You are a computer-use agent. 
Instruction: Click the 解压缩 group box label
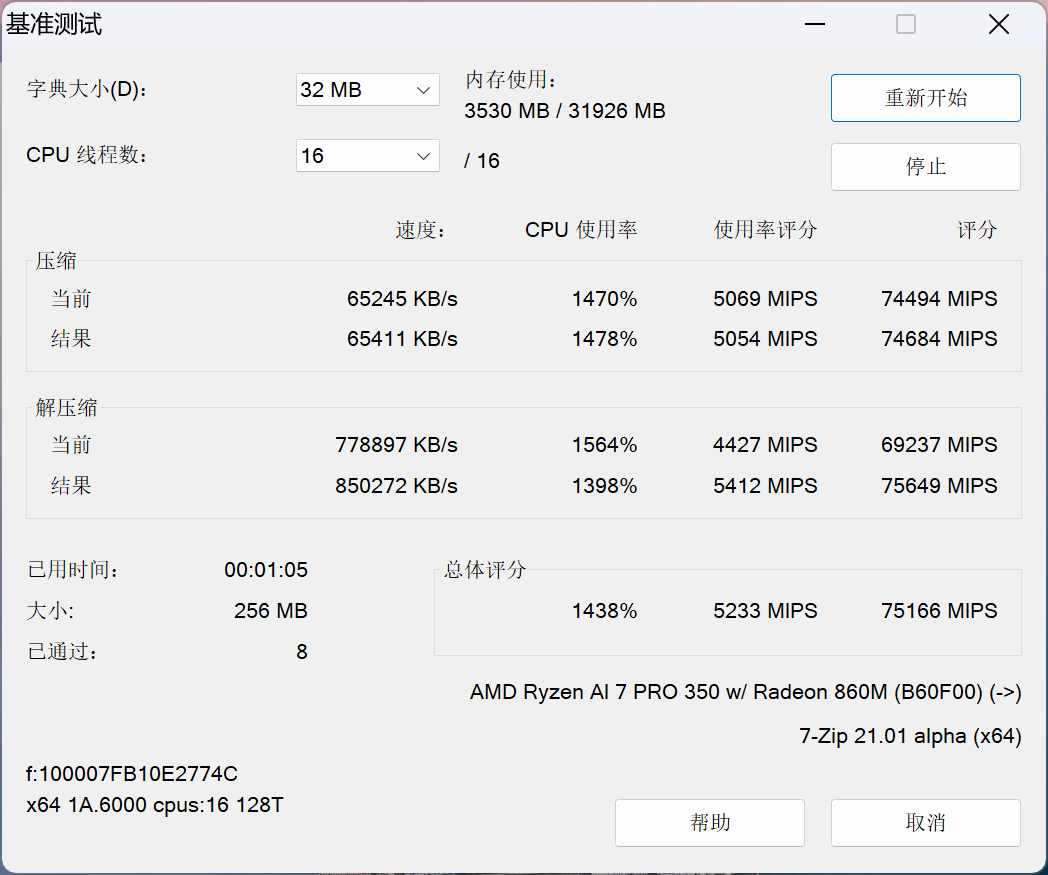(67, 407)
